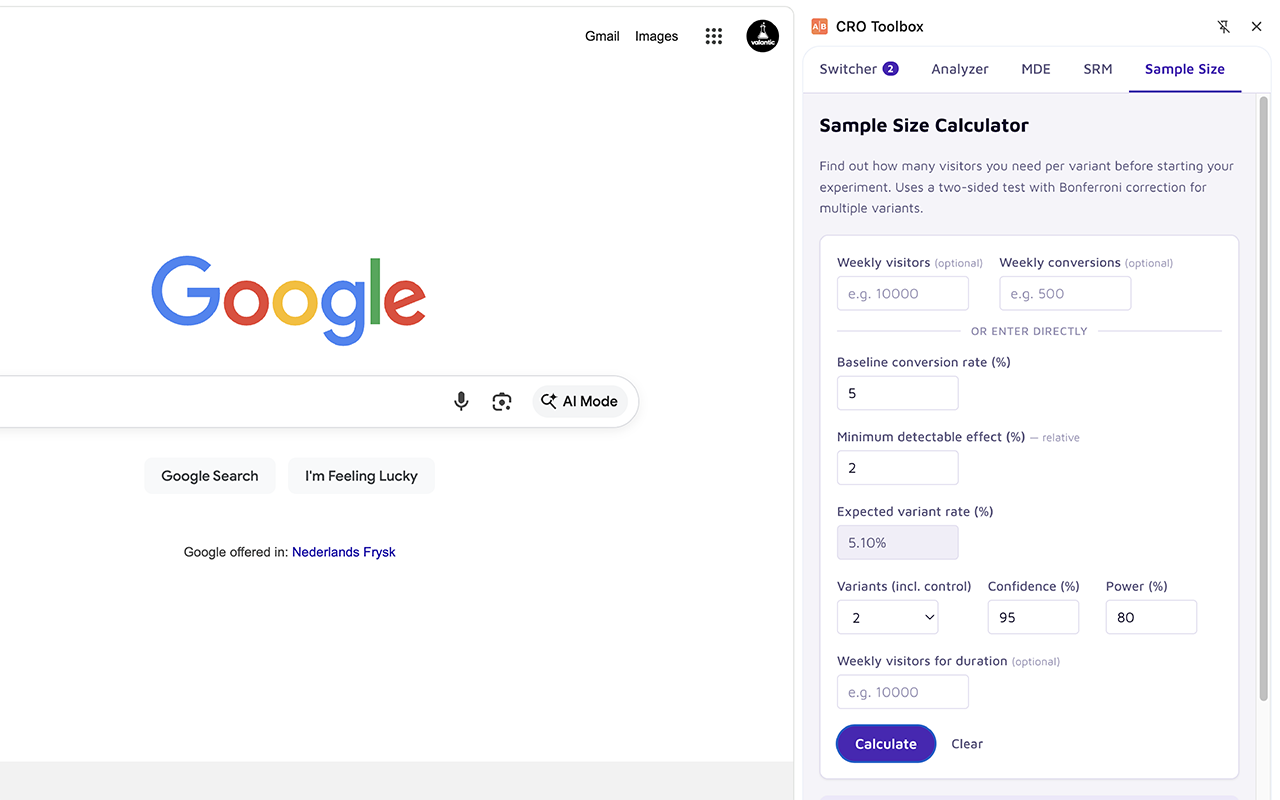The width and height of the screenshot is (1280, 800).
Task: Click the Sample Size Calculator heading
Action: click(x=924, y=125)
